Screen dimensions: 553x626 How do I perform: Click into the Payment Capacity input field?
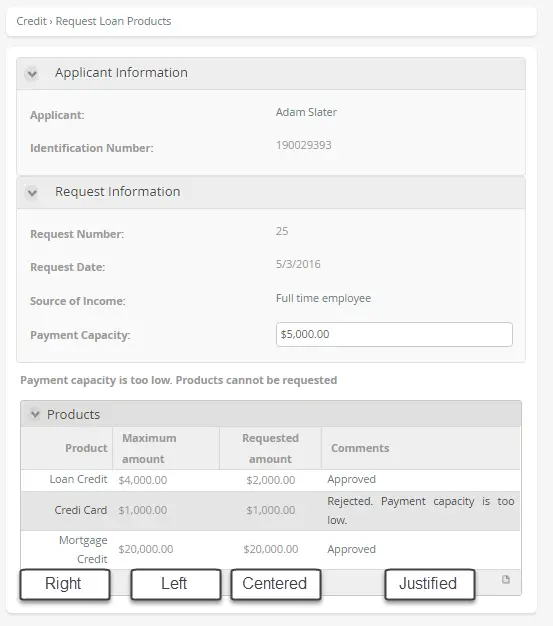pyautogui.click(x=394, y=335)
